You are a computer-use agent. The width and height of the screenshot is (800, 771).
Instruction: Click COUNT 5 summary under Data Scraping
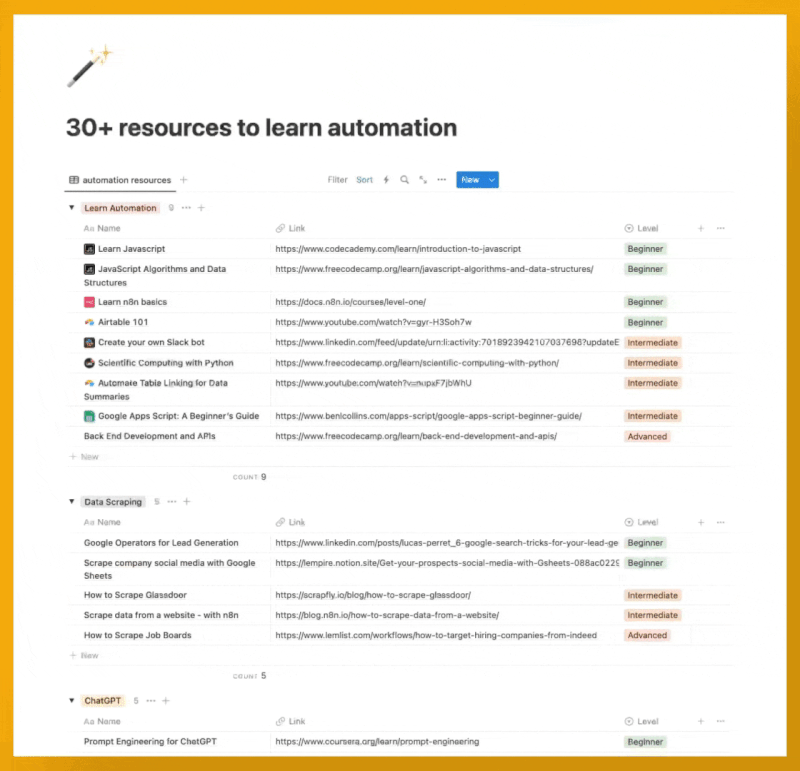249,676
